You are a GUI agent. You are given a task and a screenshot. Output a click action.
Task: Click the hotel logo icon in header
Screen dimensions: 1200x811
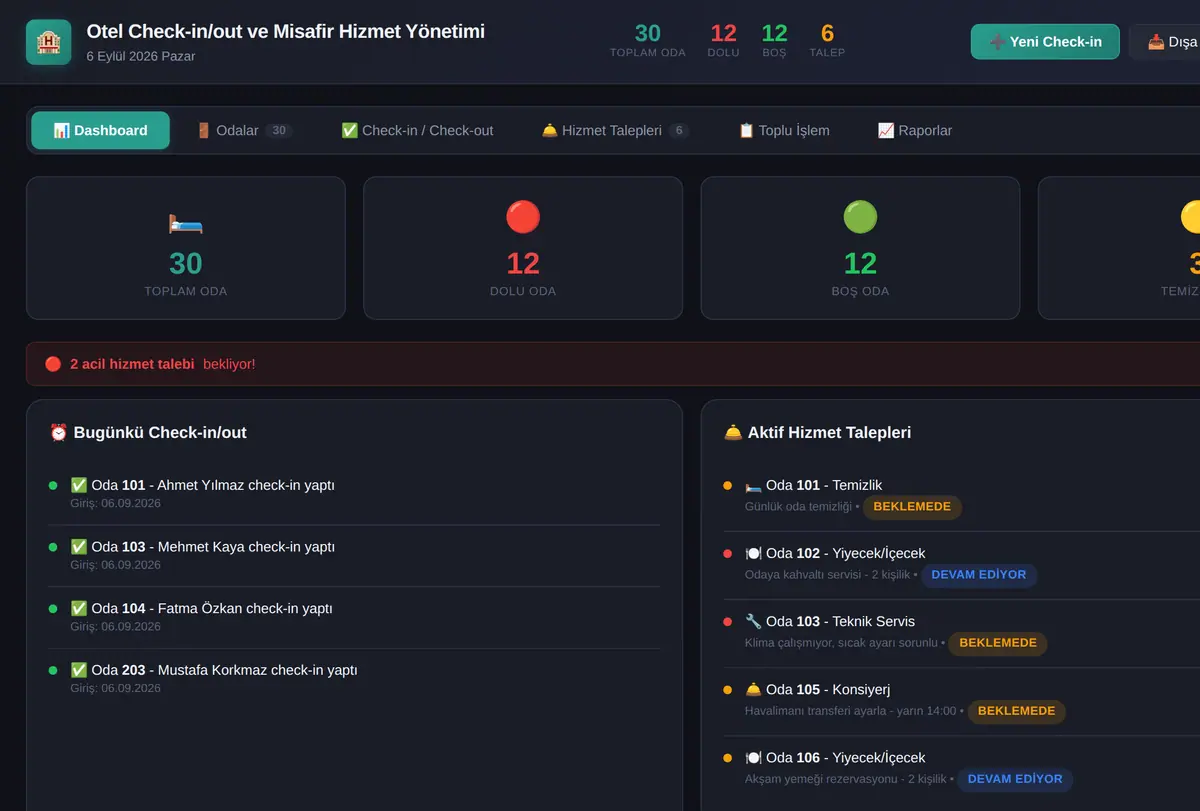[x=49, y=42]
